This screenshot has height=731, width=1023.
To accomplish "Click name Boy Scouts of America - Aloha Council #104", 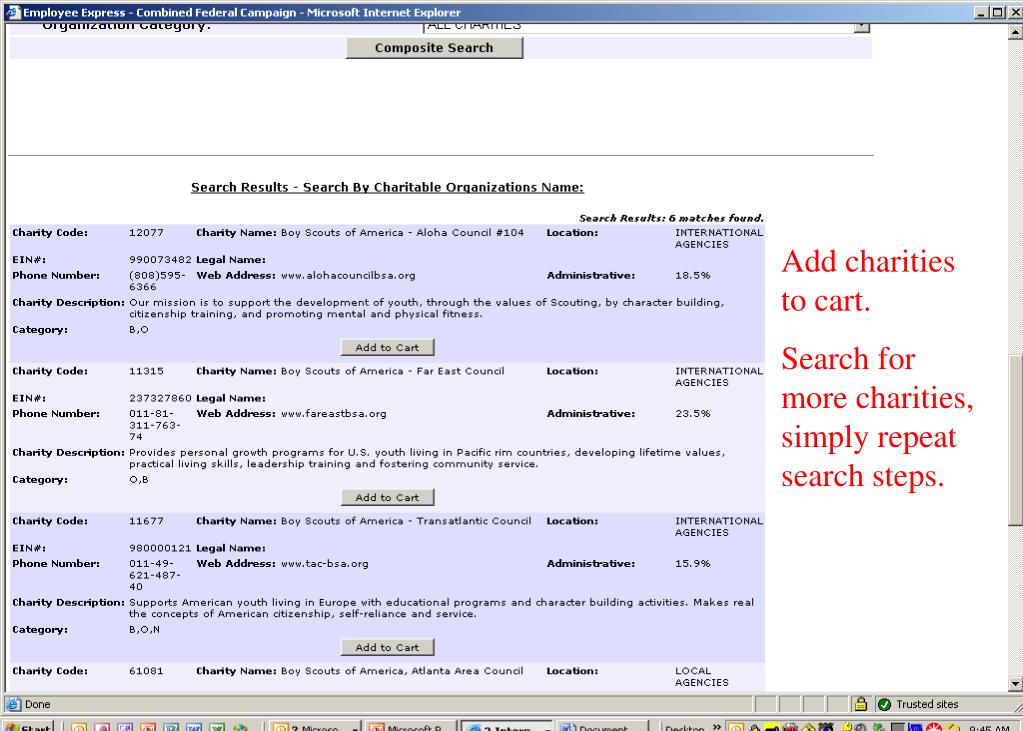I will pyautogui.click(x=403, y=232).
